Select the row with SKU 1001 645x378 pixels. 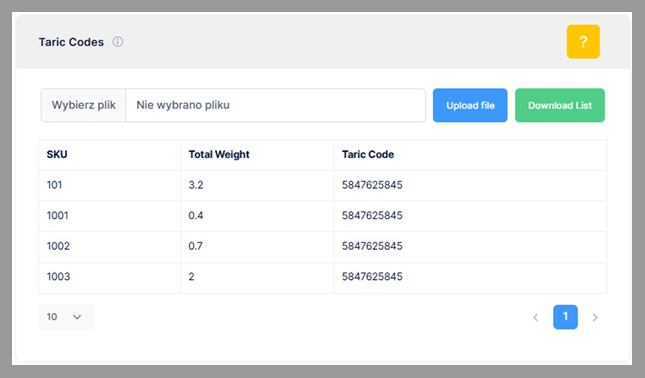[323, 216]
